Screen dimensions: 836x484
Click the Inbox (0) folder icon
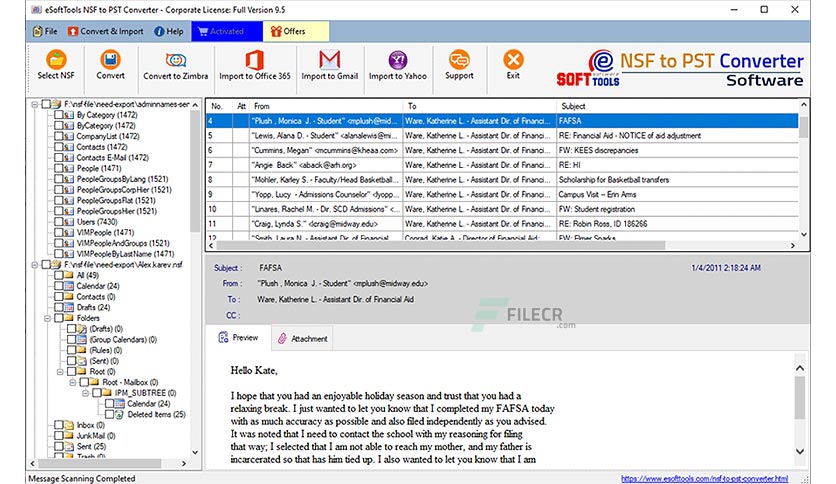point(68,425)
